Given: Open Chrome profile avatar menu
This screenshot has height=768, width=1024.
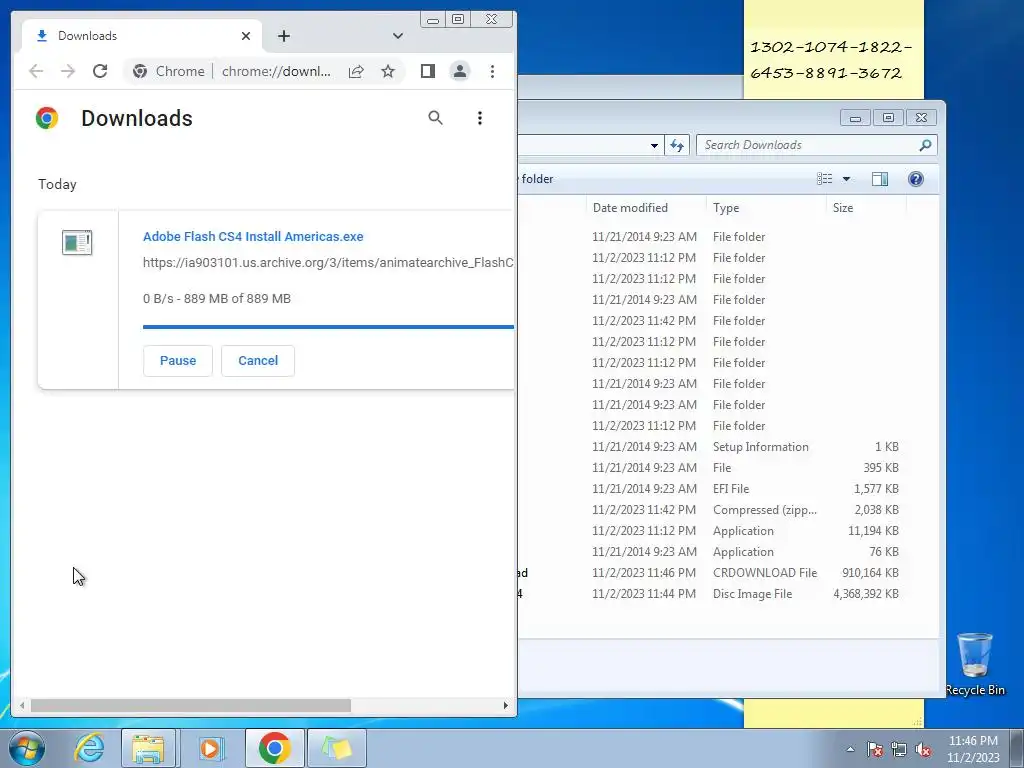Looking at the screenshot, I should point(460,71).
